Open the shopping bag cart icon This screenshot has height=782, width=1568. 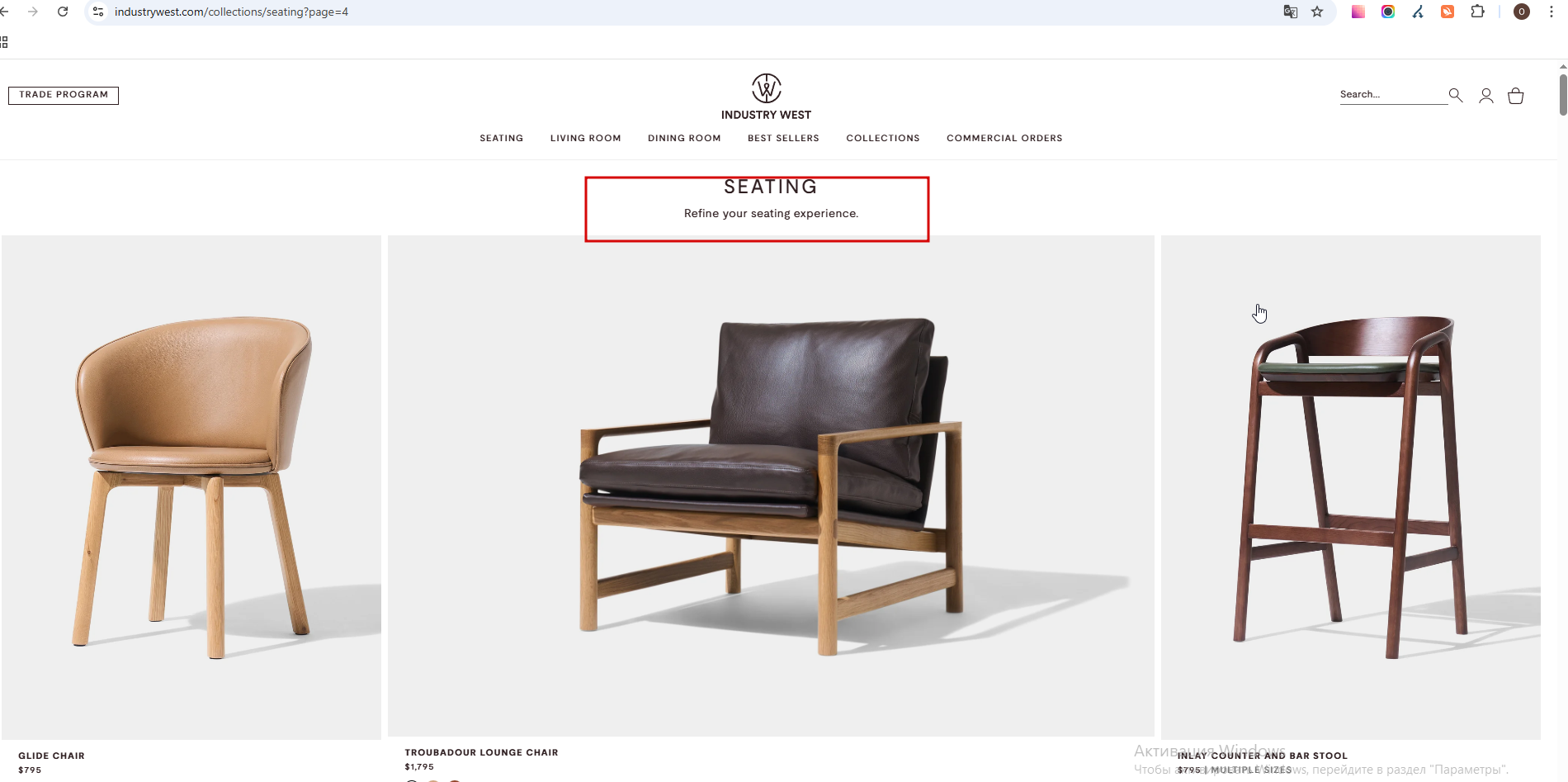(x=1516, y=96)
